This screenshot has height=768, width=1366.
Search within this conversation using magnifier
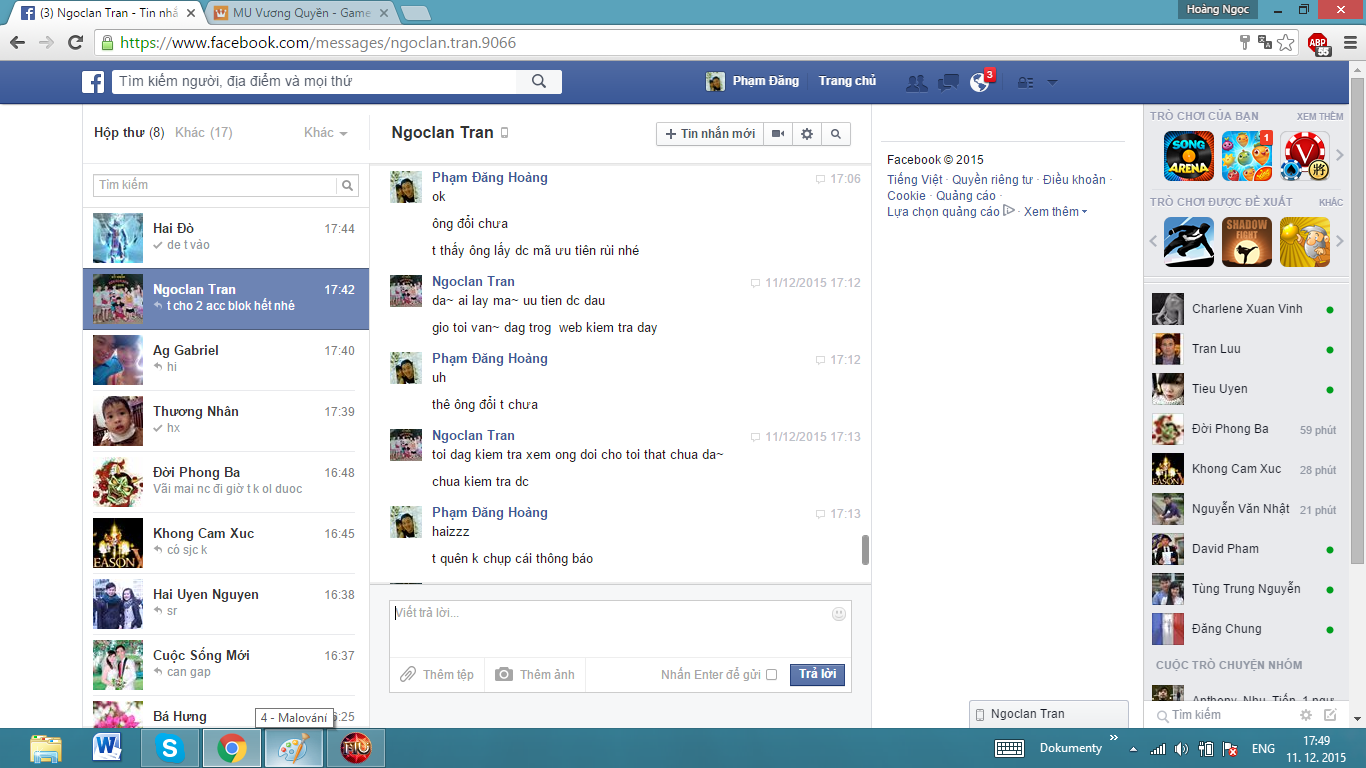(x=836, y=134)
